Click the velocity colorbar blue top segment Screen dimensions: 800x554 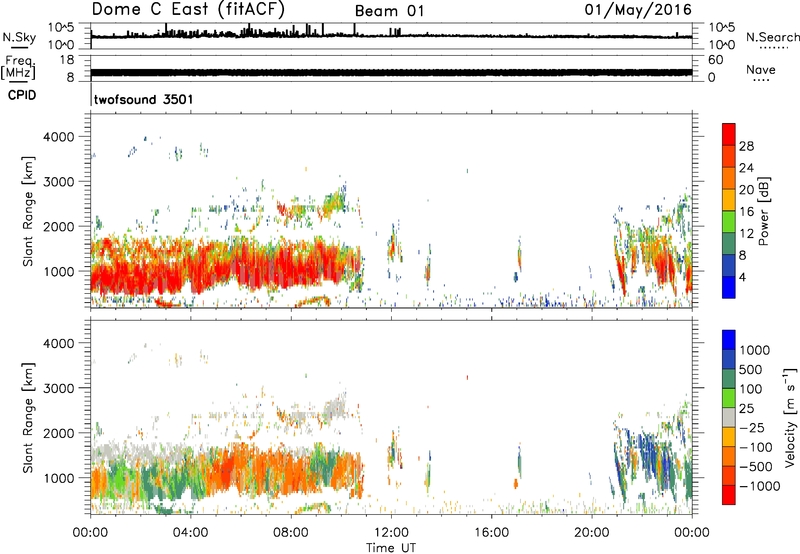coord(729,340)
